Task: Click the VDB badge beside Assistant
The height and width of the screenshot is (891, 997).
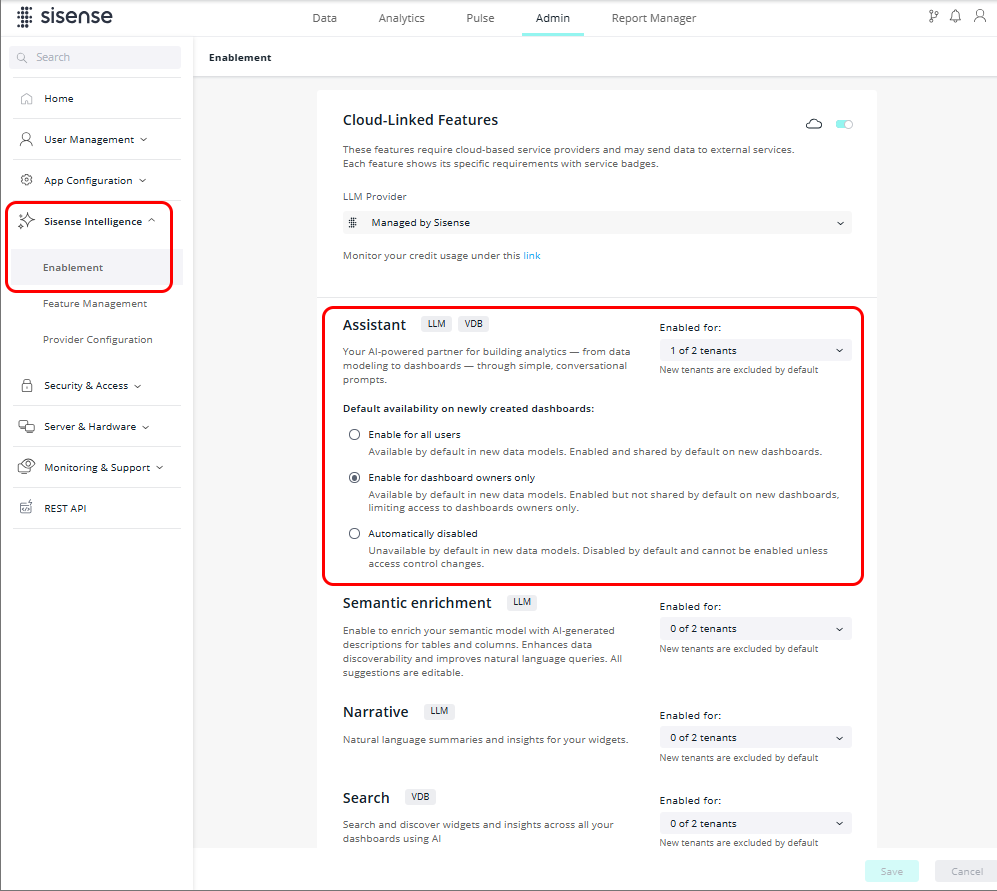Action: (473, 324)
